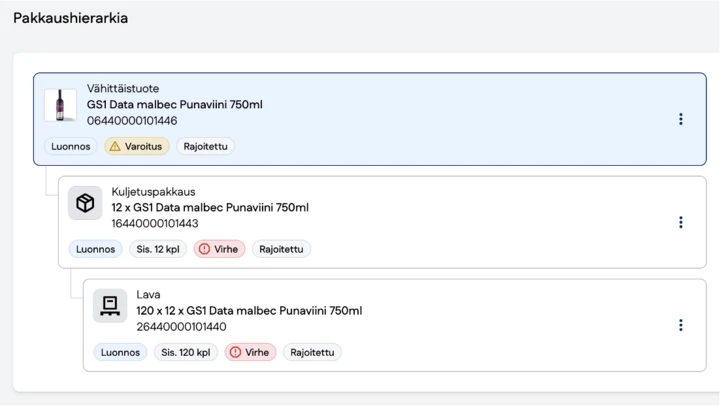
Task: Open the three-dot menu for Lava card
Action: 681,325
